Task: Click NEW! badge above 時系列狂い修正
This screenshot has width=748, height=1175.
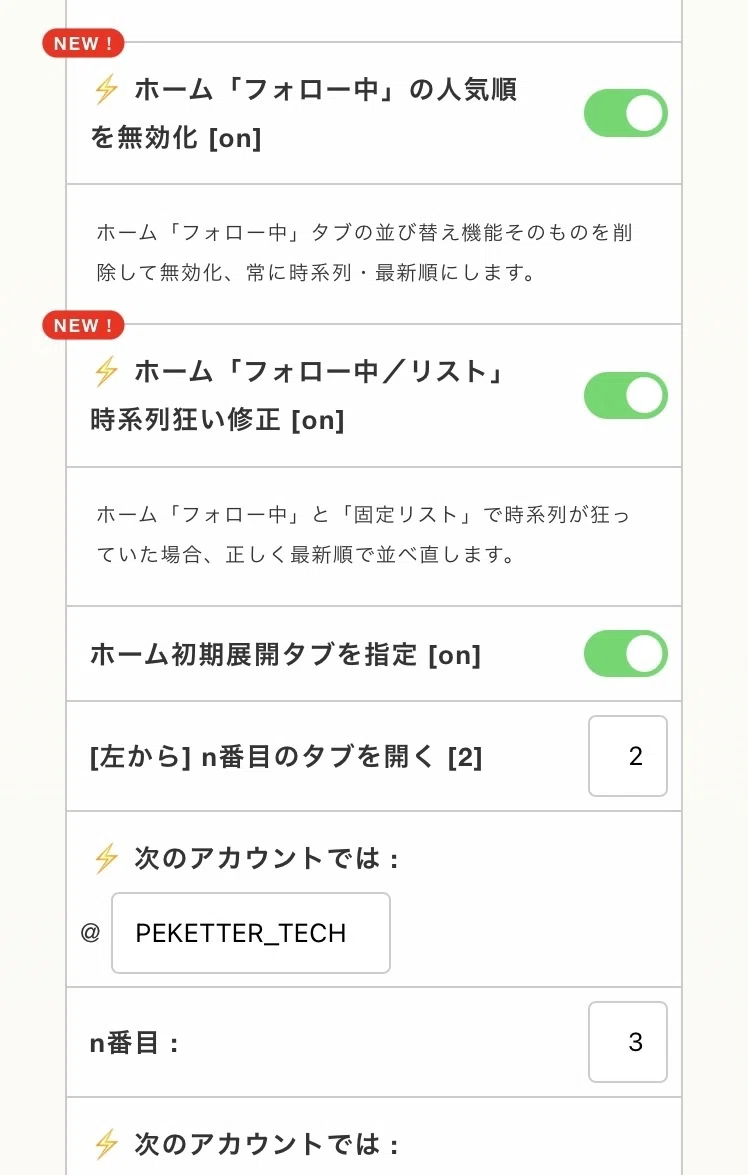Action: 83,326
